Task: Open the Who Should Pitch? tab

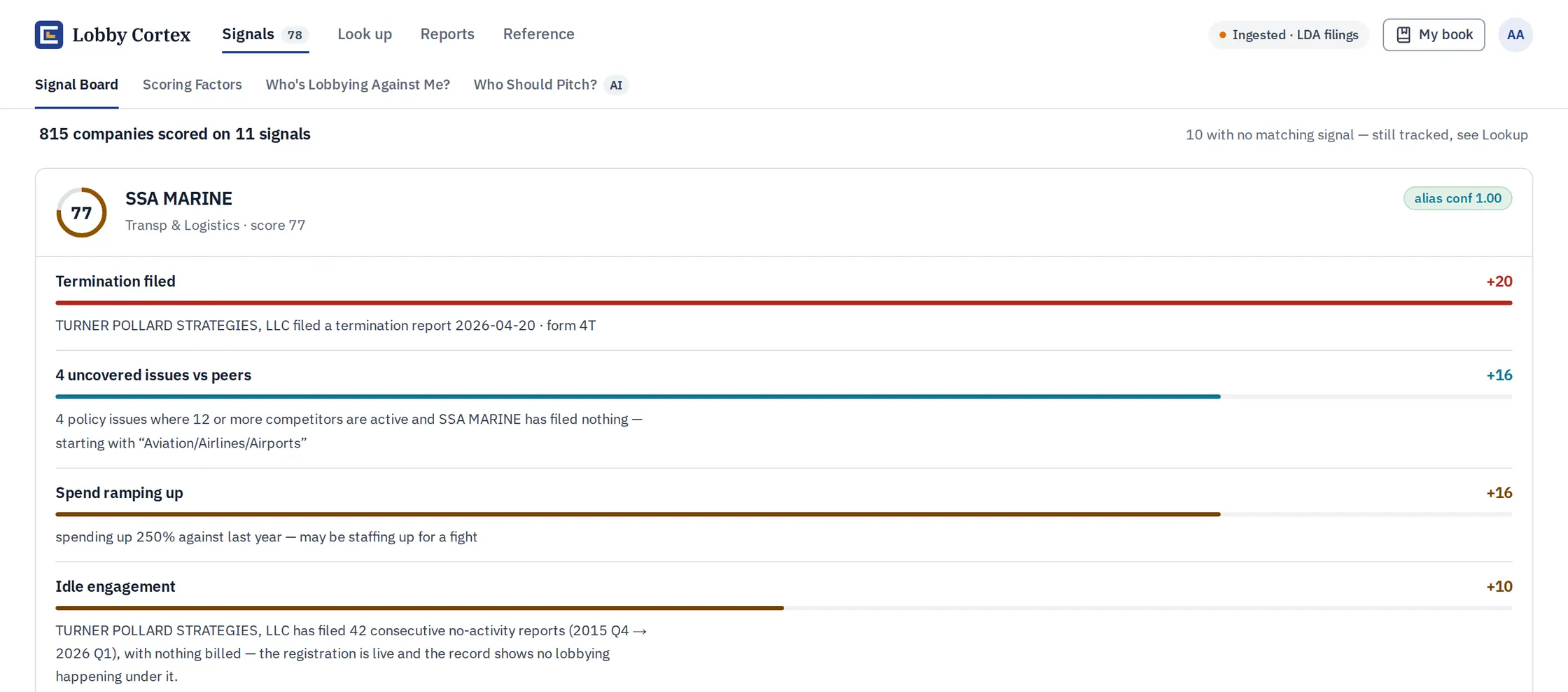Action: [x=535, y=85]
